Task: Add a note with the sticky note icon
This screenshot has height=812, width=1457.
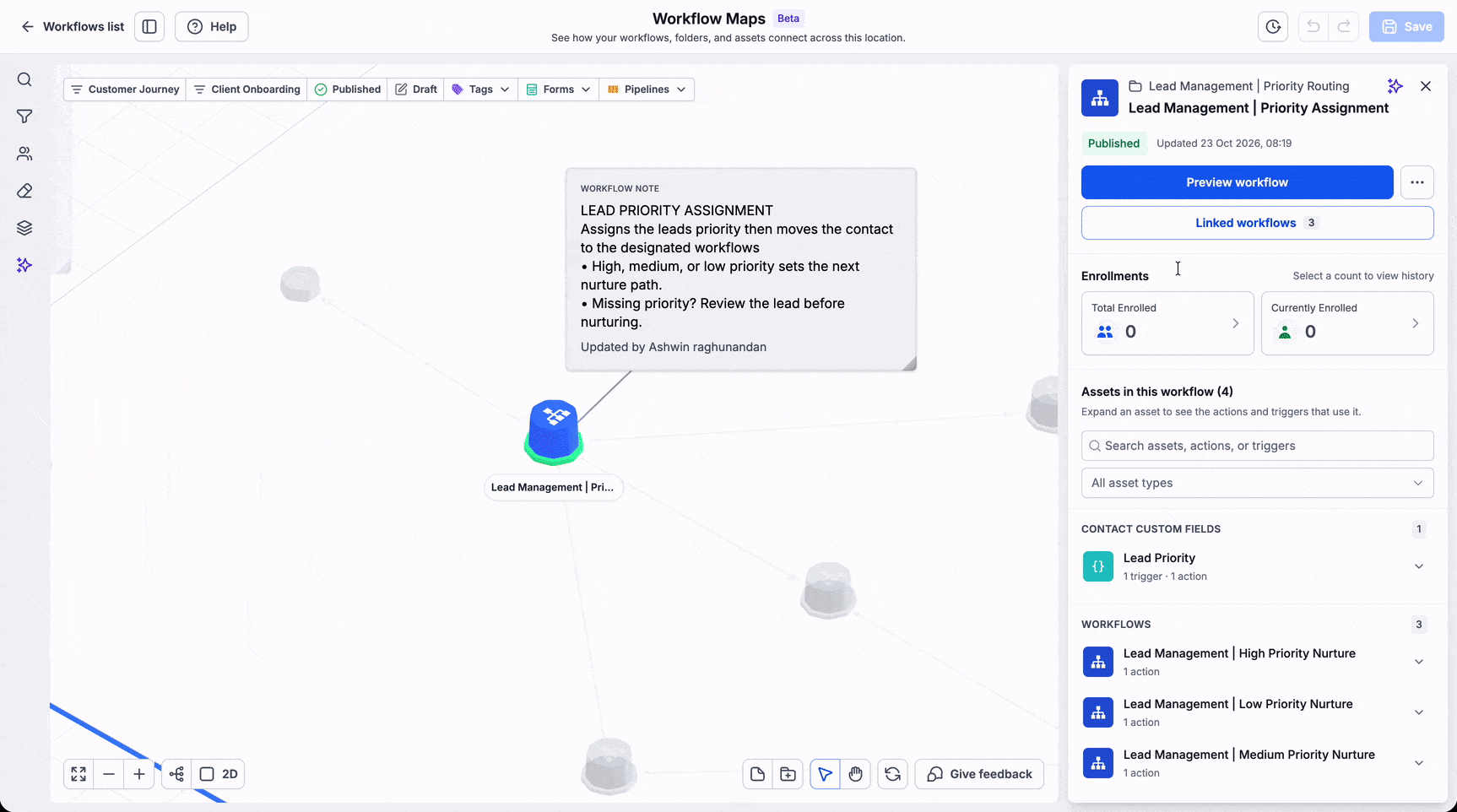Action: [758, 774]
